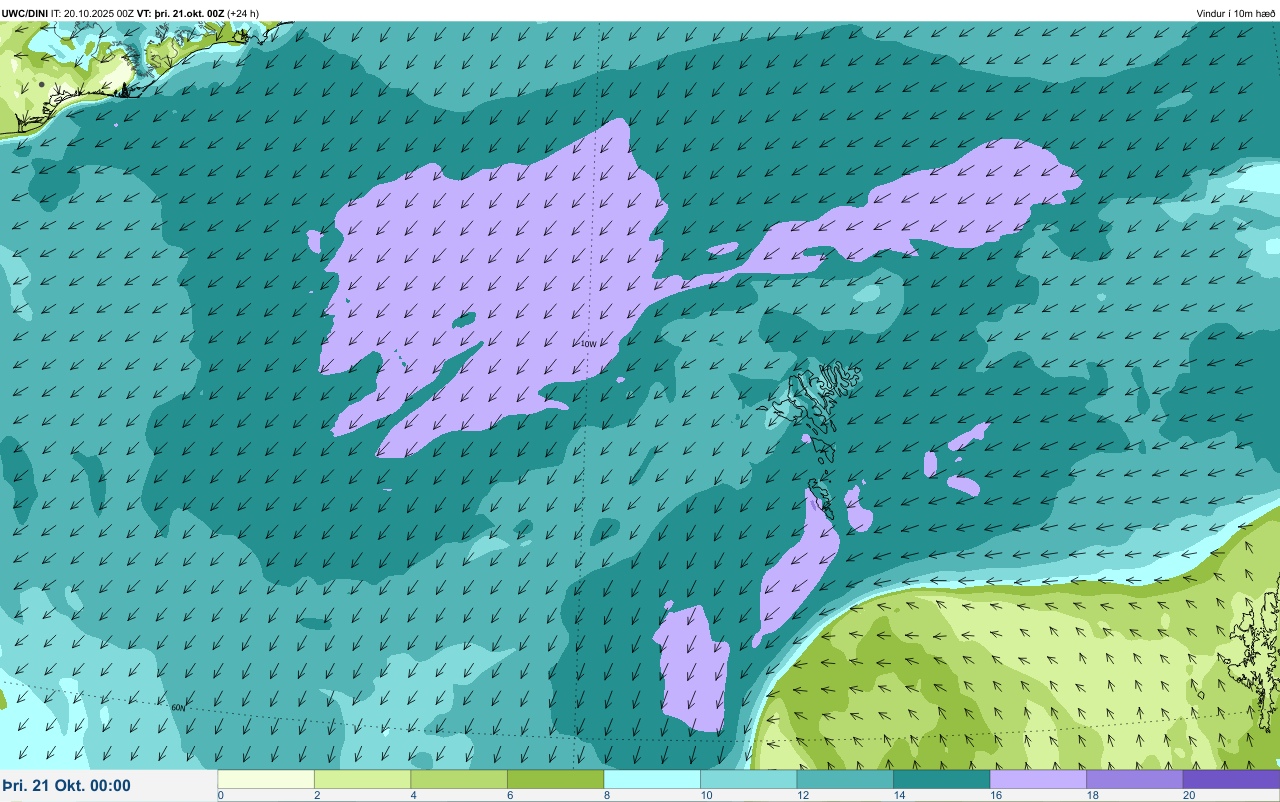This screenshot has width=1280, height=802.
Task: Click the legend scale value '4'
Action: pyautogui.click(x=413, y=795)
